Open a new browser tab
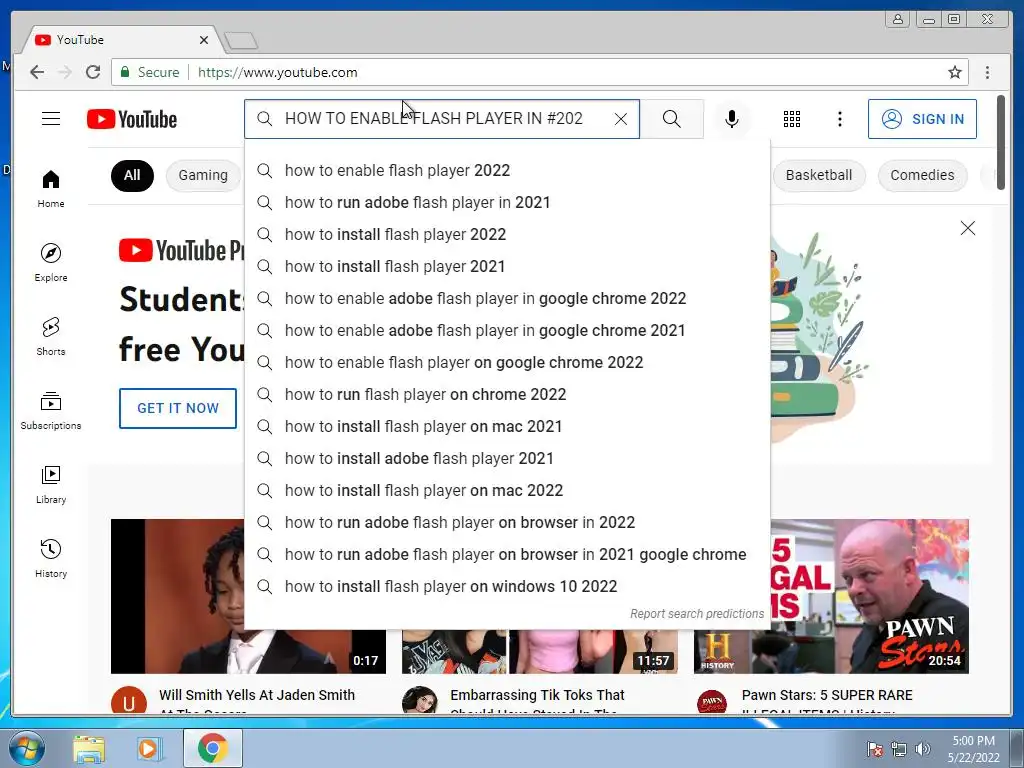 [241, 40]
